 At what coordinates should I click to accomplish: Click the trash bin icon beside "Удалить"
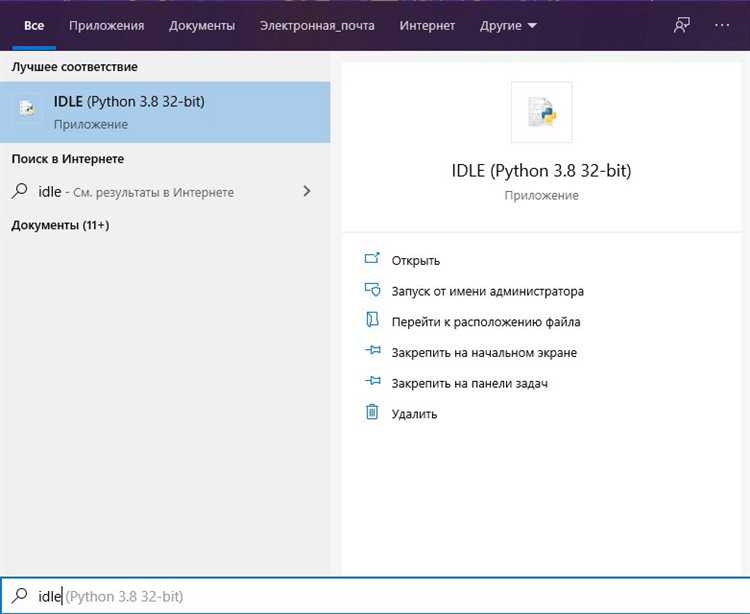[372, 411]
